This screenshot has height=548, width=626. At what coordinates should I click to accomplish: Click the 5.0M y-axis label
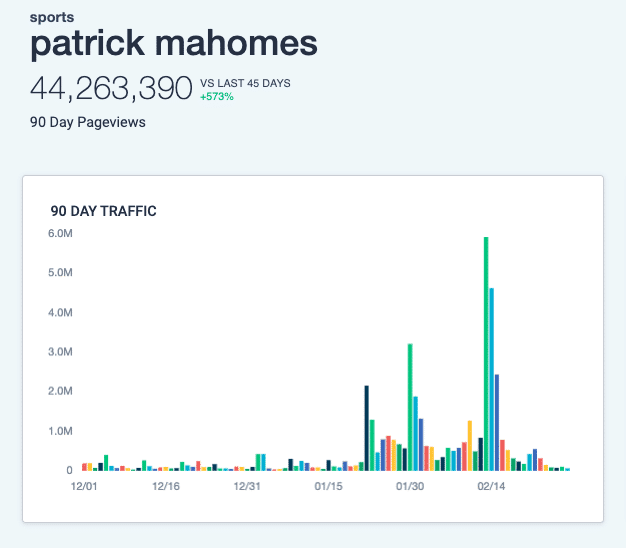[60, 273]
